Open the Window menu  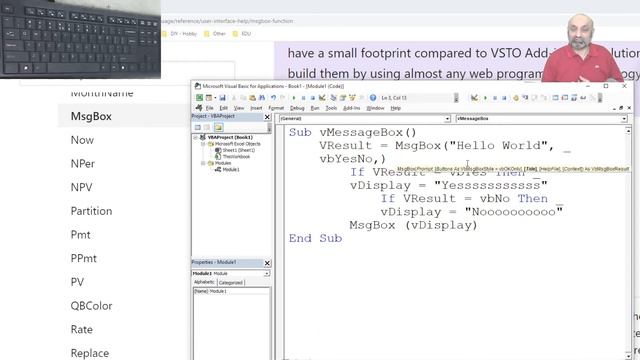click(376, 108)
